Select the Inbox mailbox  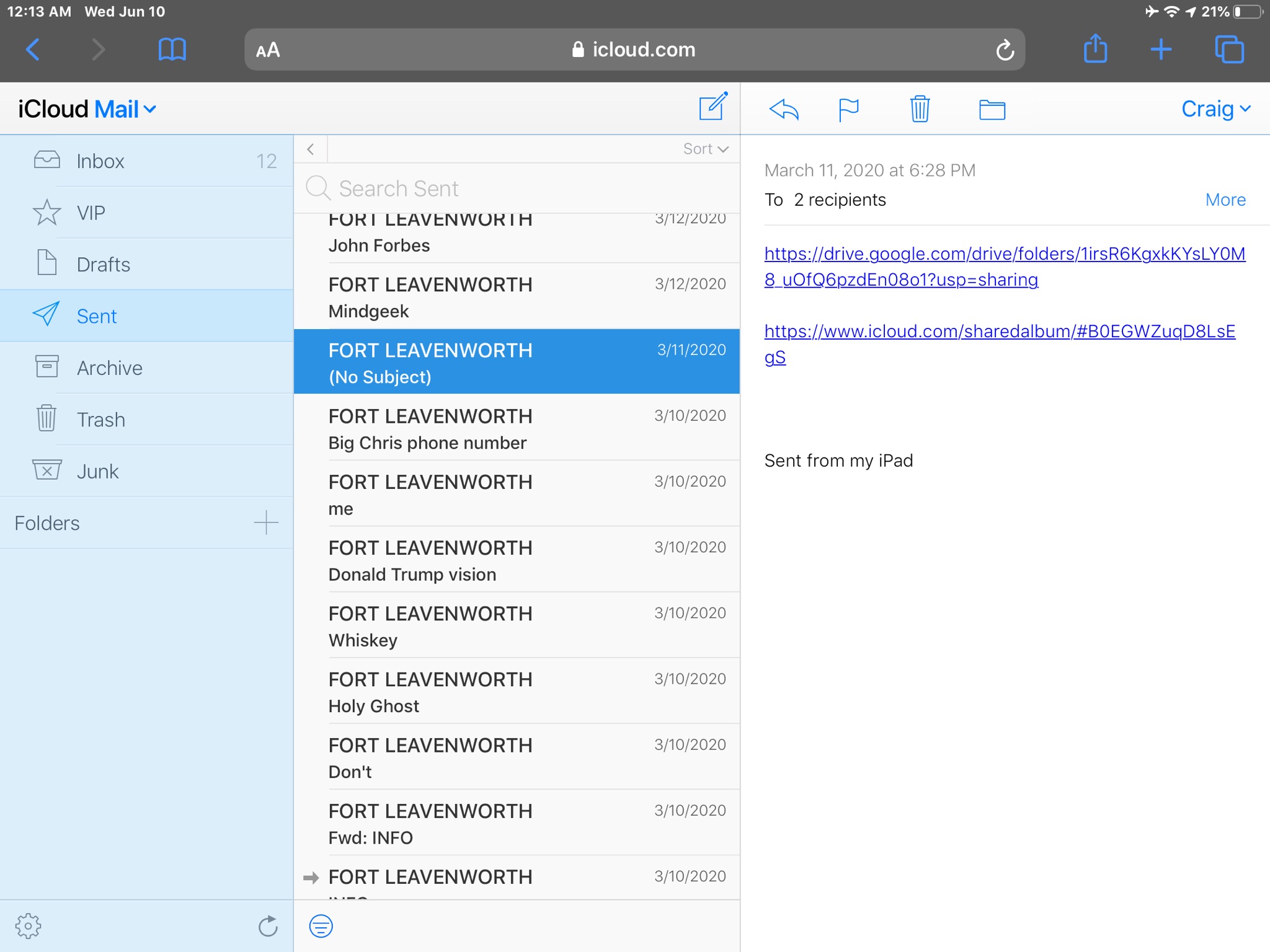coord(146,161)
